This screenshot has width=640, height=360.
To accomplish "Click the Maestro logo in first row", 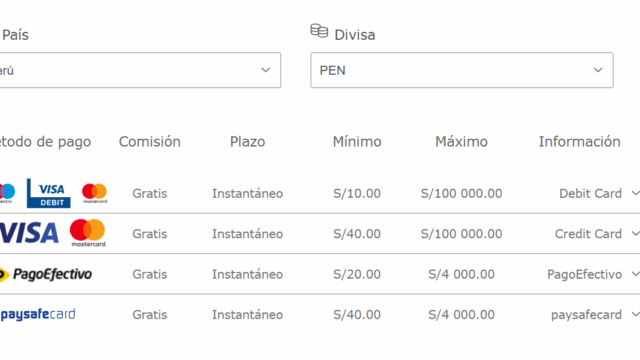I will pos(7,193).
